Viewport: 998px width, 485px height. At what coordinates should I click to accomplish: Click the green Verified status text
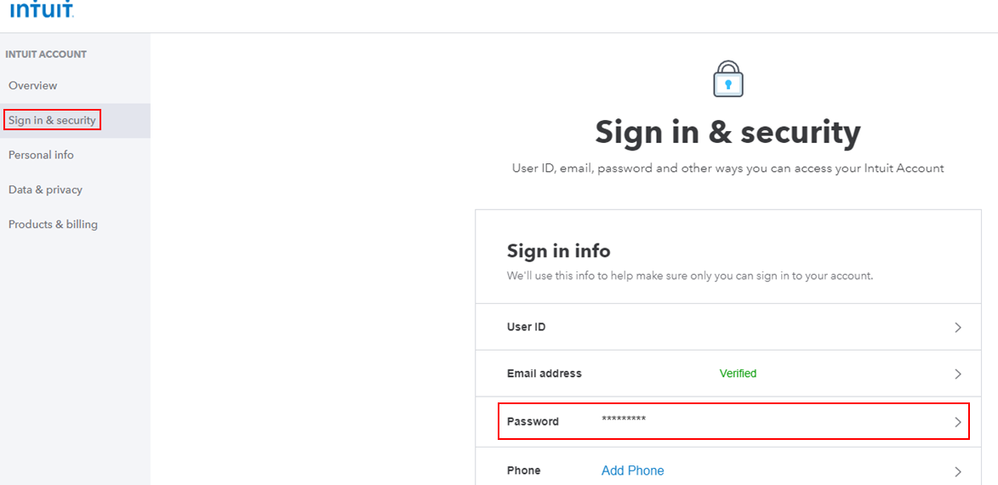738,374
